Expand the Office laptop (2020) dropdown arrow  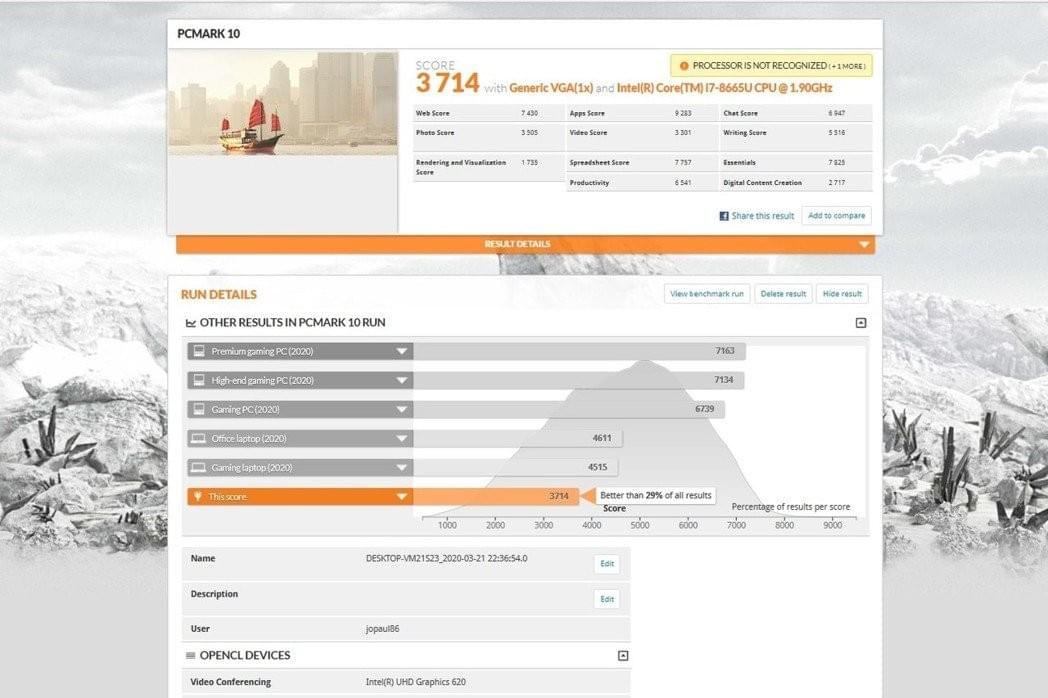[x=402, y=439]
